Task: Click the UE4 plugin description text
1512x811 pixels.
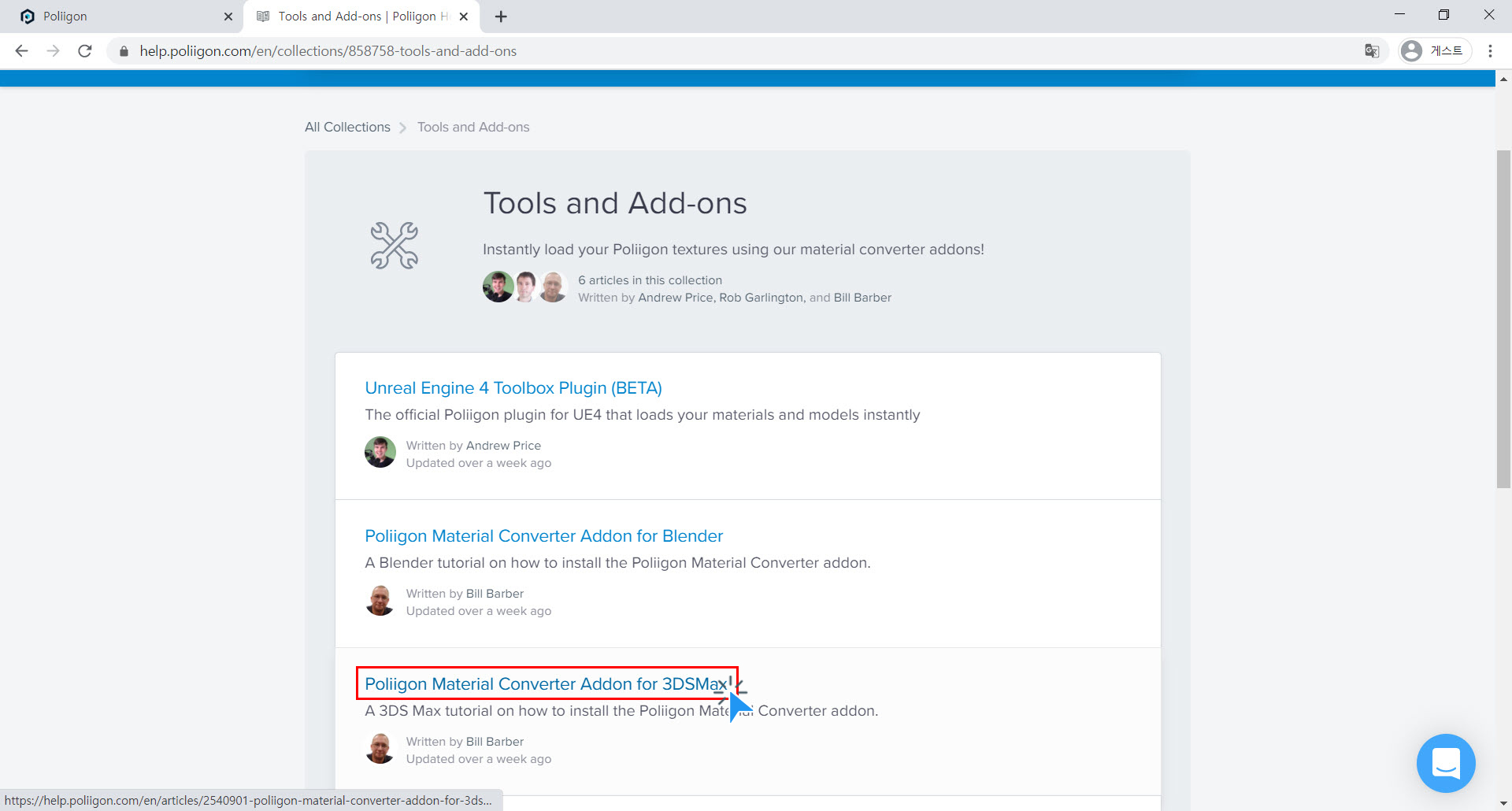Action: pyautogui.click(x=643, y=415)
